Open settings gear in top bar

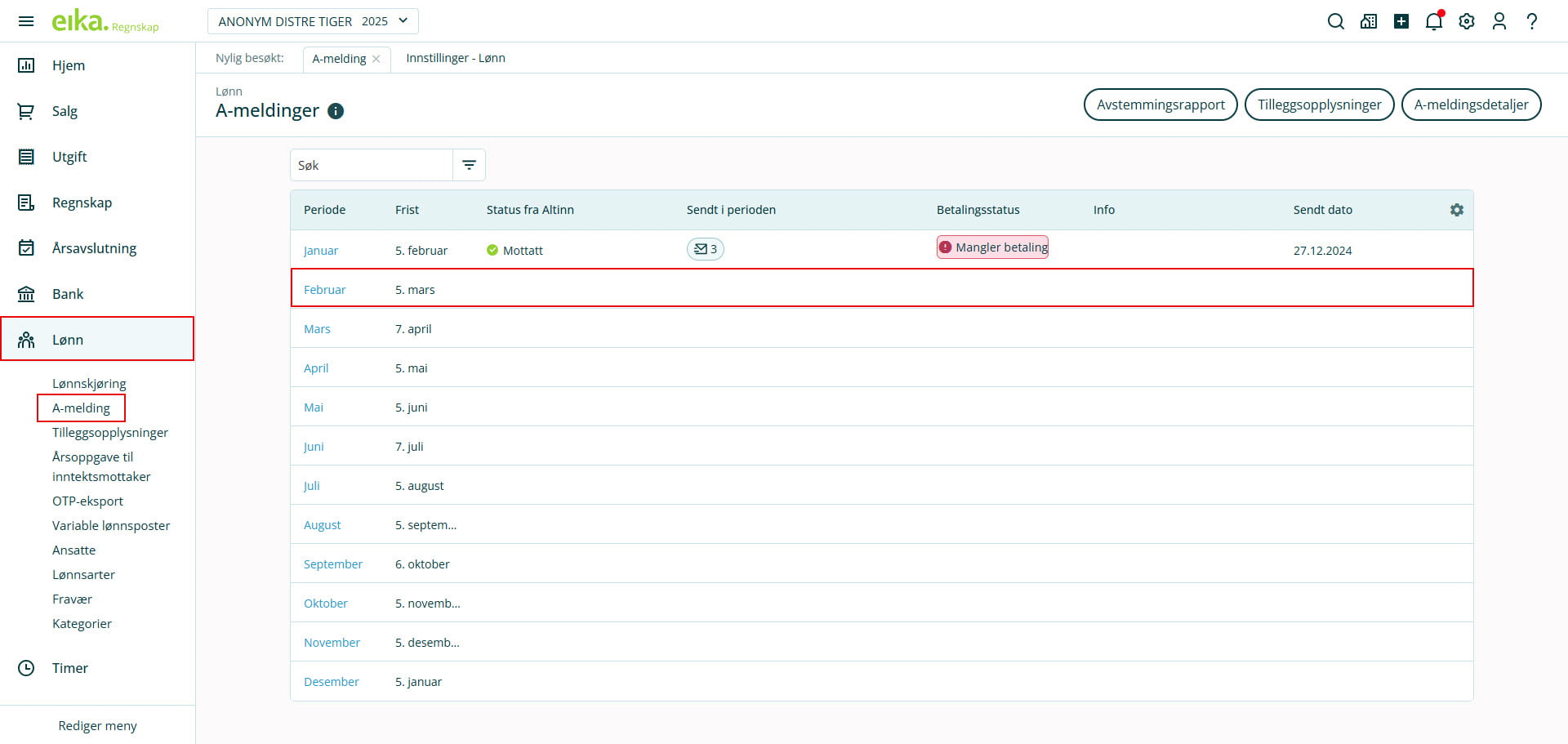(x=1467, y=22)
